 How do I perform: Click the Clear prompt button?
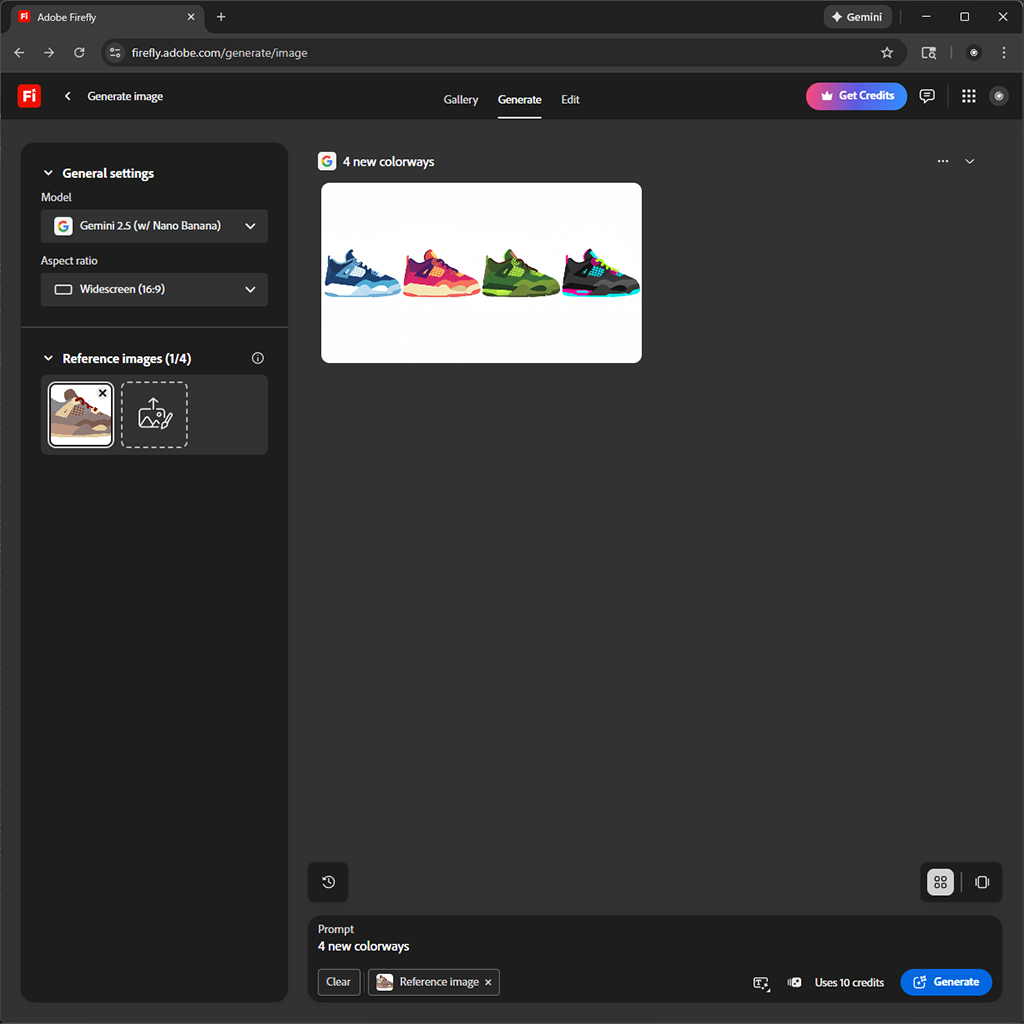click(x=338, y=982)
